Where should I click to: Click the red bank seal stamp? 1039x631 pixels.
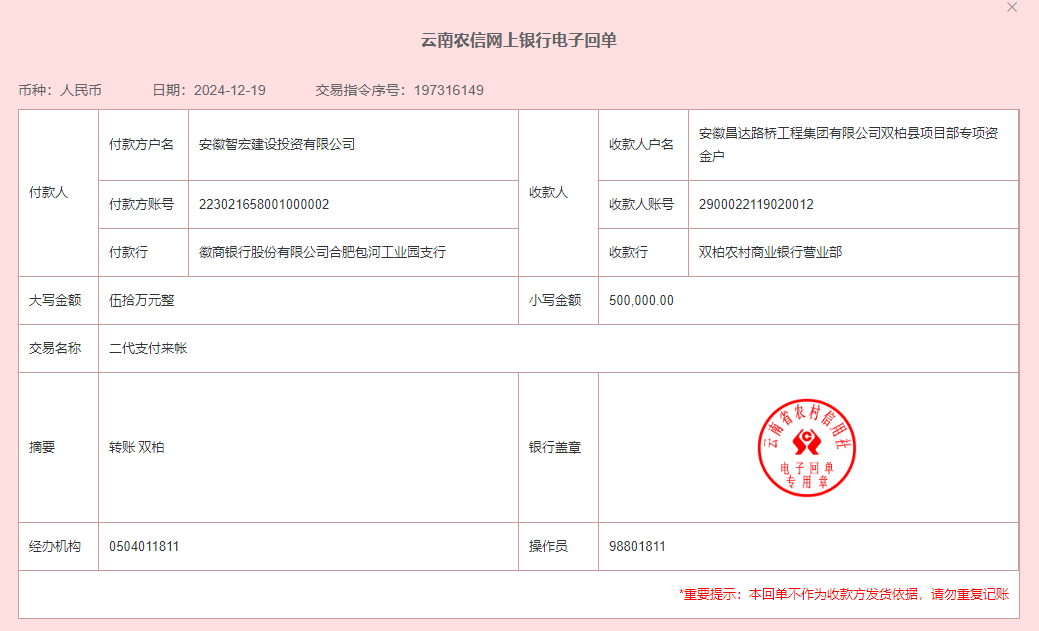point(806,447)
